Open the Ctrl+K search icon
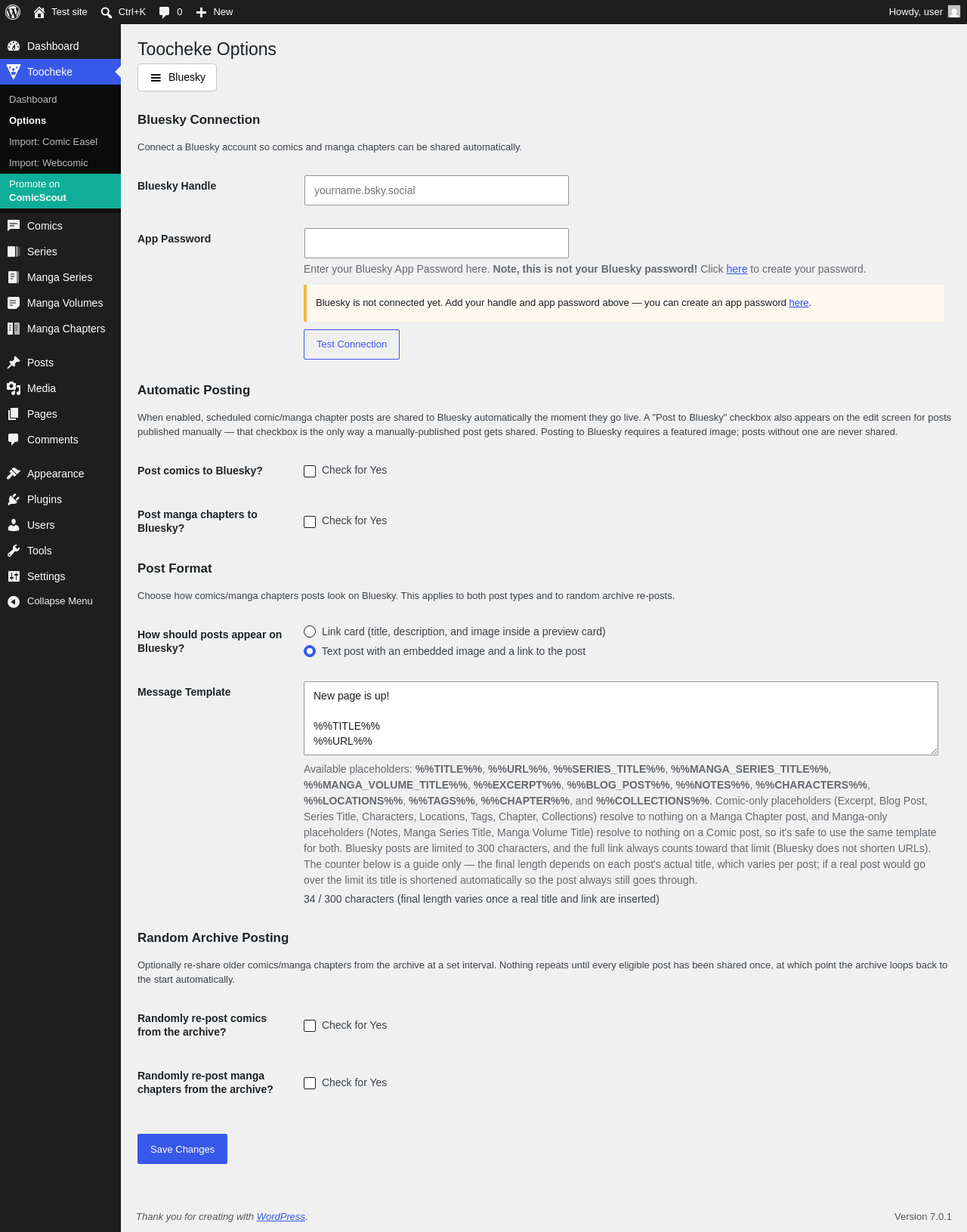The height and width of the screenshot is (1232, 967). pos(107,12)
